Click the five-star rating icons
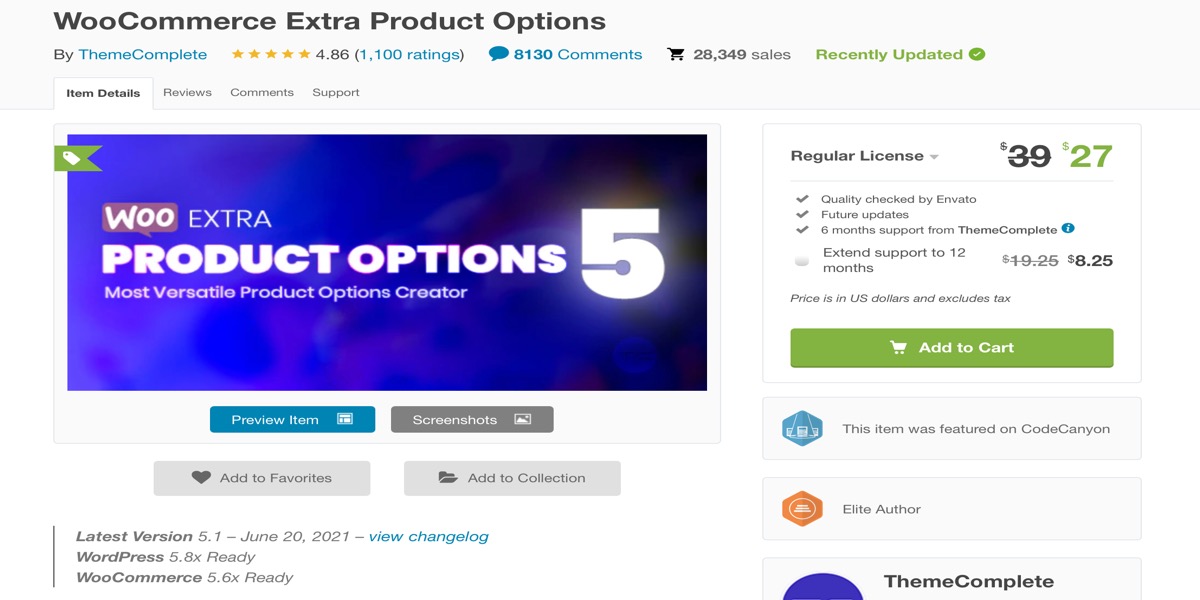 pos(271,54)
